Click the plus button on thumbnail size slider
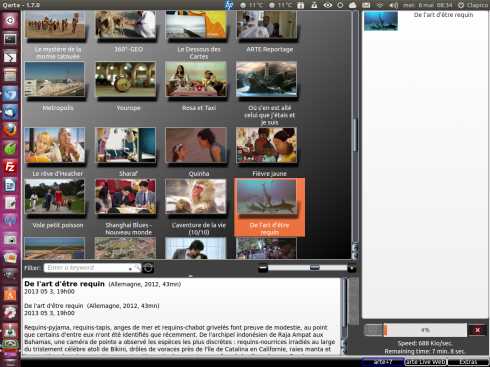Viewport: 490px width, 367px height. pyautogui.click(x=351, y=268)
